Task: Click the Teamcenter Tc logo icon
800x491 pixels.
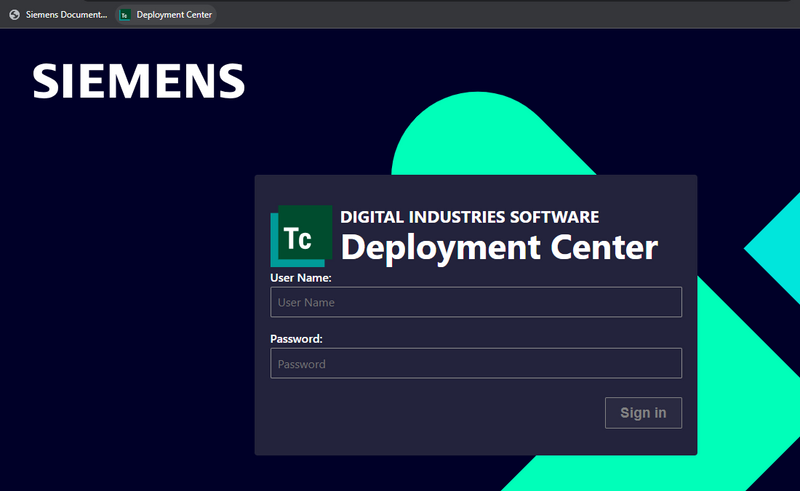Action: pyautogui.click(x=301, y=236)
